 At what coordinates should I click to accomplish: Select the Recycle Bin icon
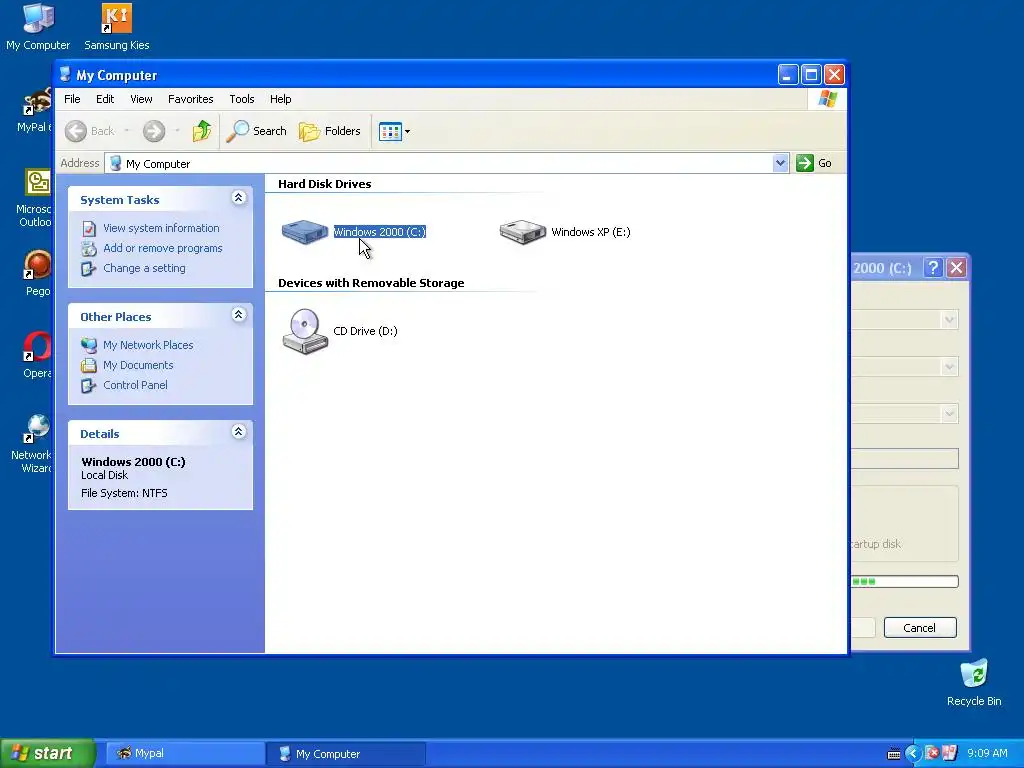coord(974,683)
